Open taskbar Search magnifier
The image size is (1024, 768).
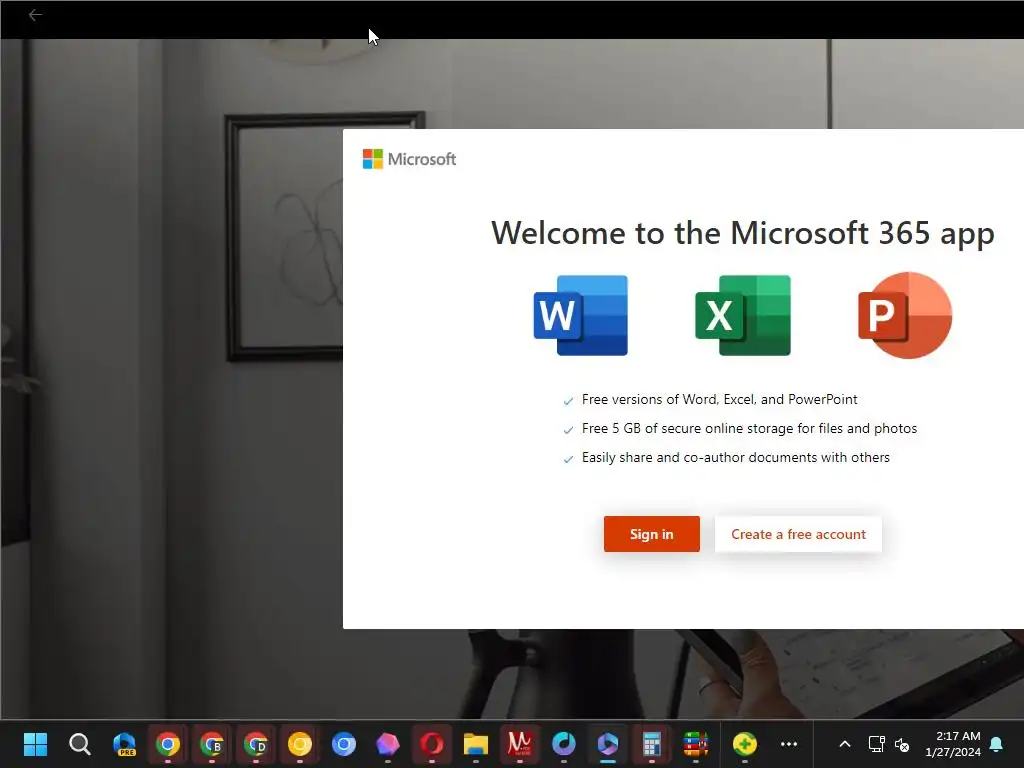[x=80, y=744]
